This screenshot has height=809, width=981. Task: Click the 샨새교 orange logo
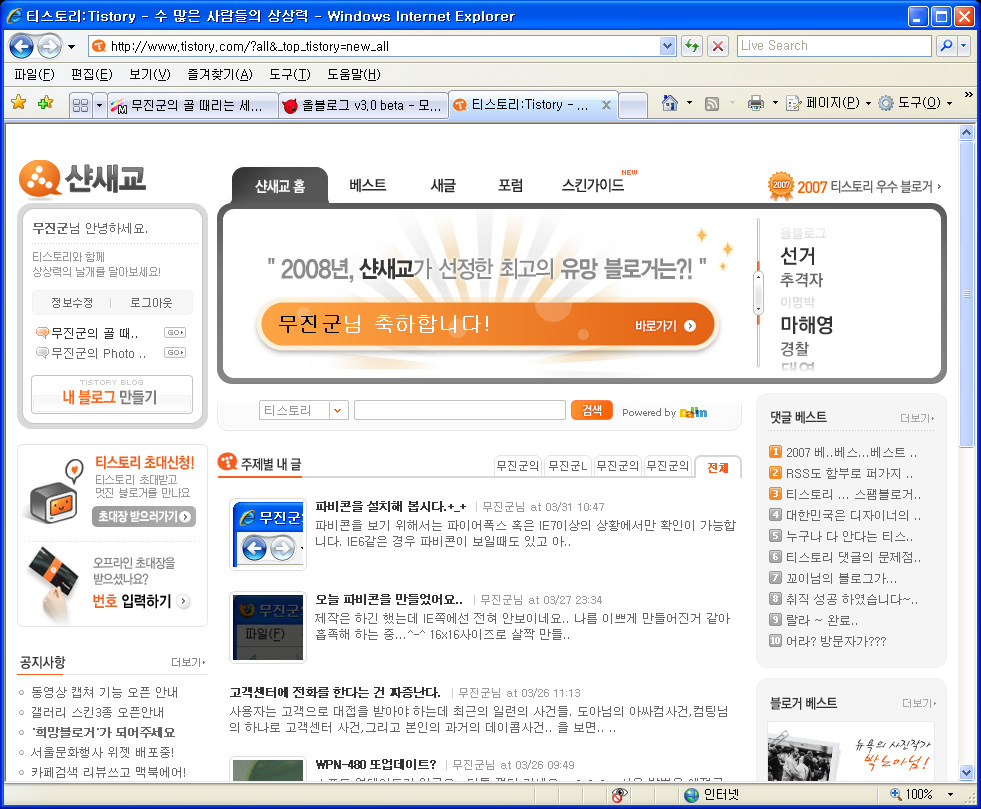[x=81, y=179]
